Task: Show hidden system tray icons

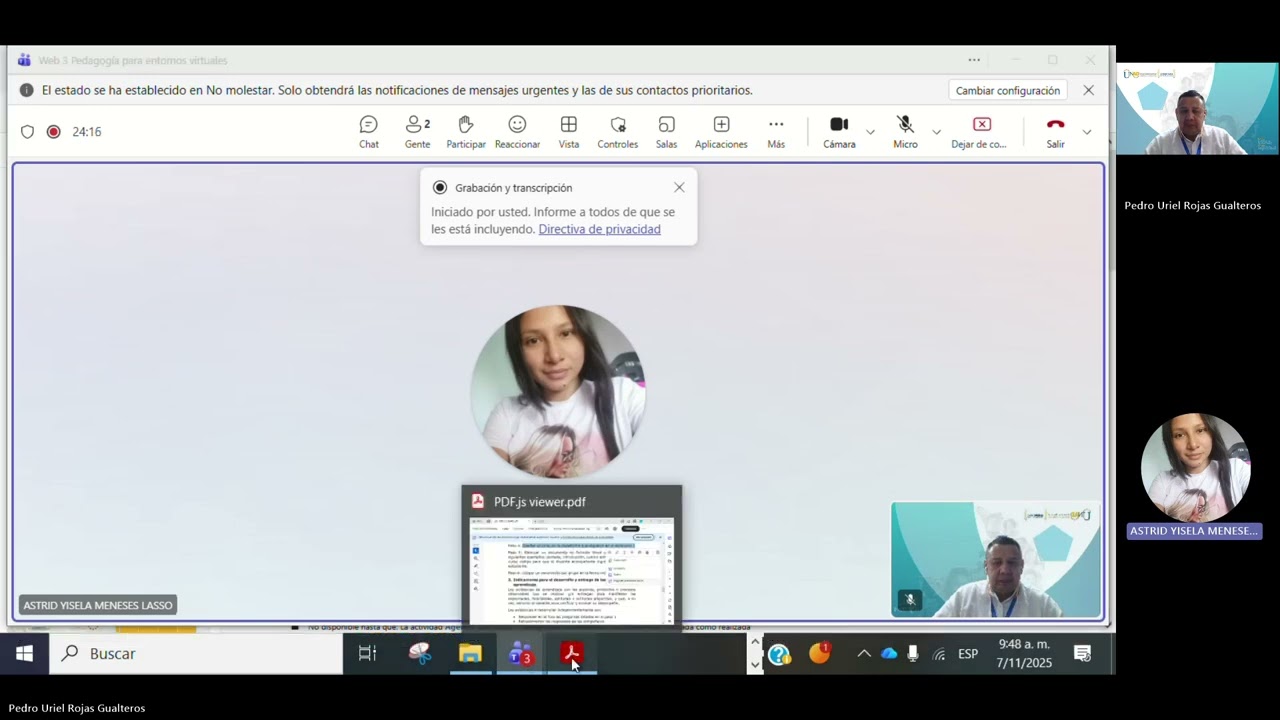Action: click(863, 654)
